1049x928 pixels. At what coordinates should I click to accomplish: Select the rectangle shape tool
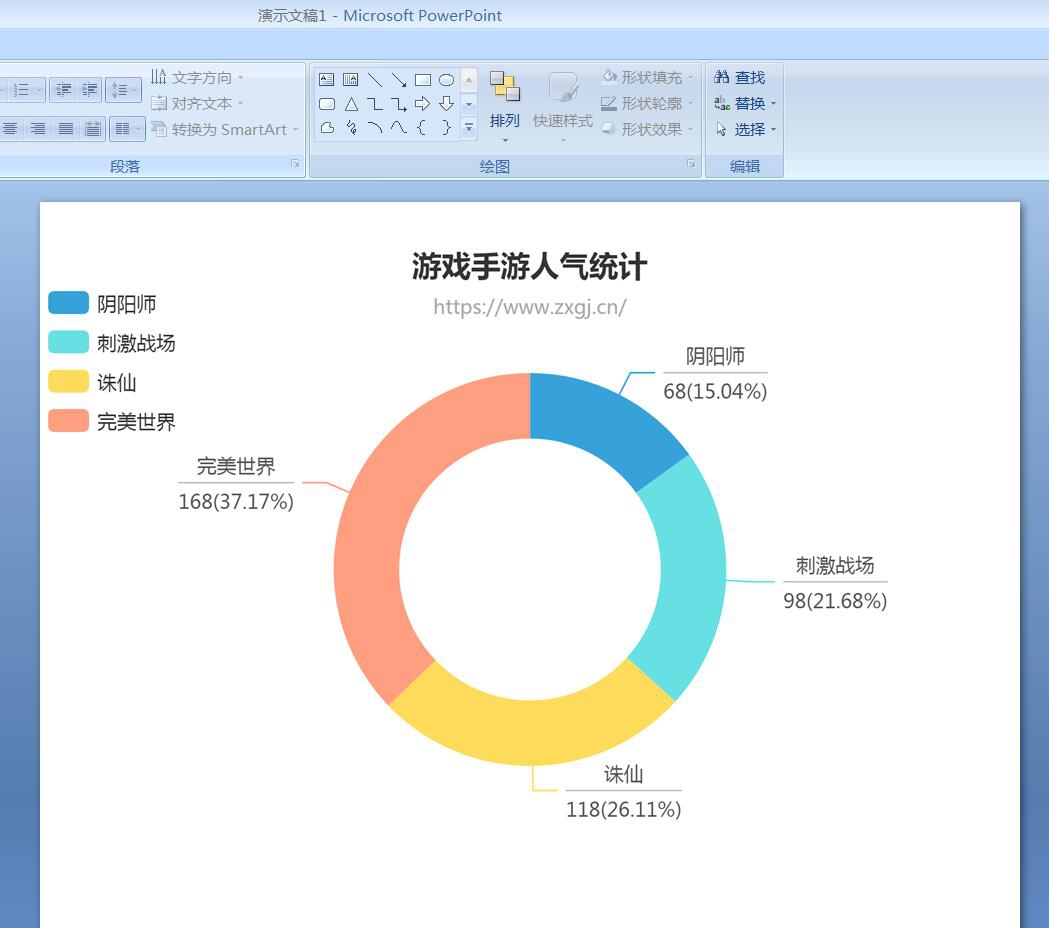[422, 80]
